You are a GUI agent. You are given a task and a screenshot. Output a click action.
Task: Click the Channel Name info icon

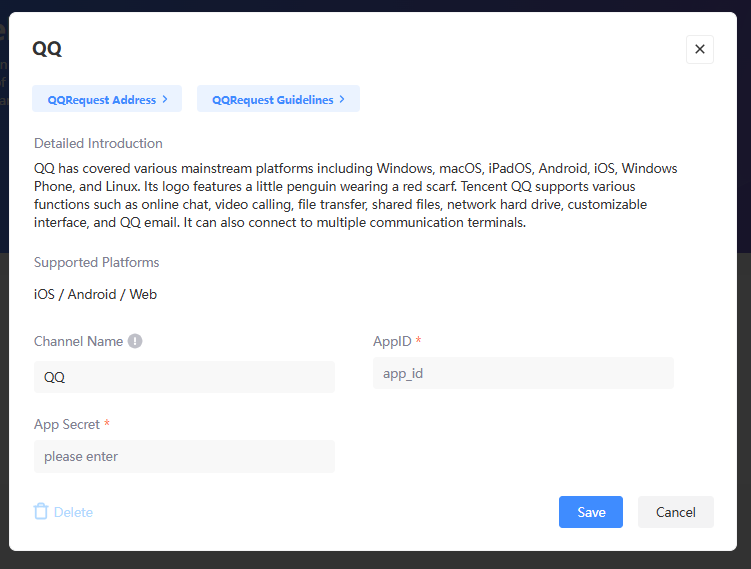pyautogui.click(x=135, y=341)
